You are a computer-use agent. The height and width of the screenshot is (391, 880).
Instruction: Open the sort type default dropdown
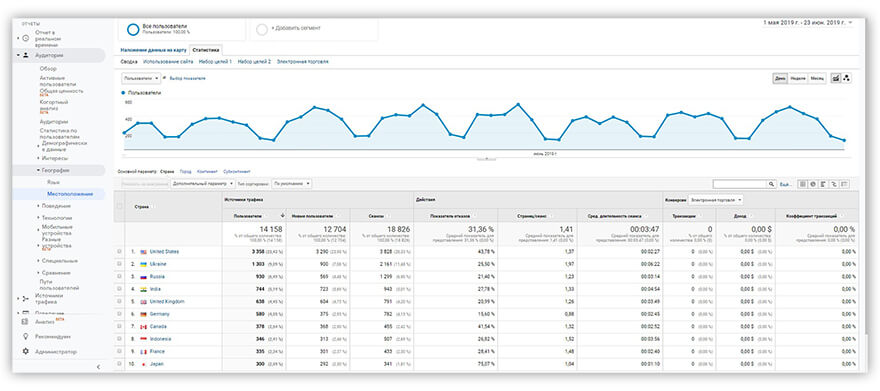(292, 184)
